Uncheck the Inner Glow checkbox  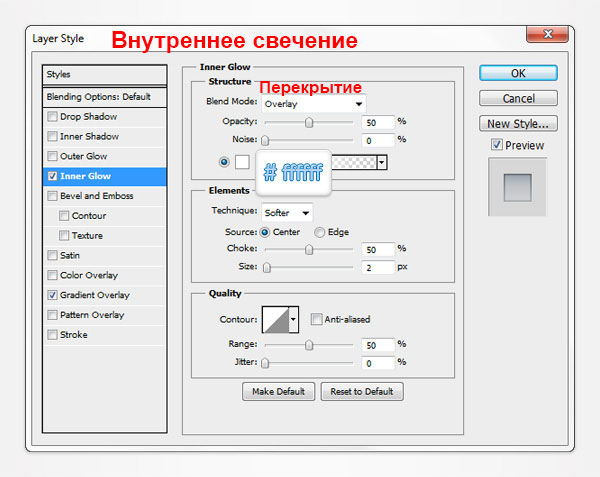pyautogui.click(x=52, y=176)
